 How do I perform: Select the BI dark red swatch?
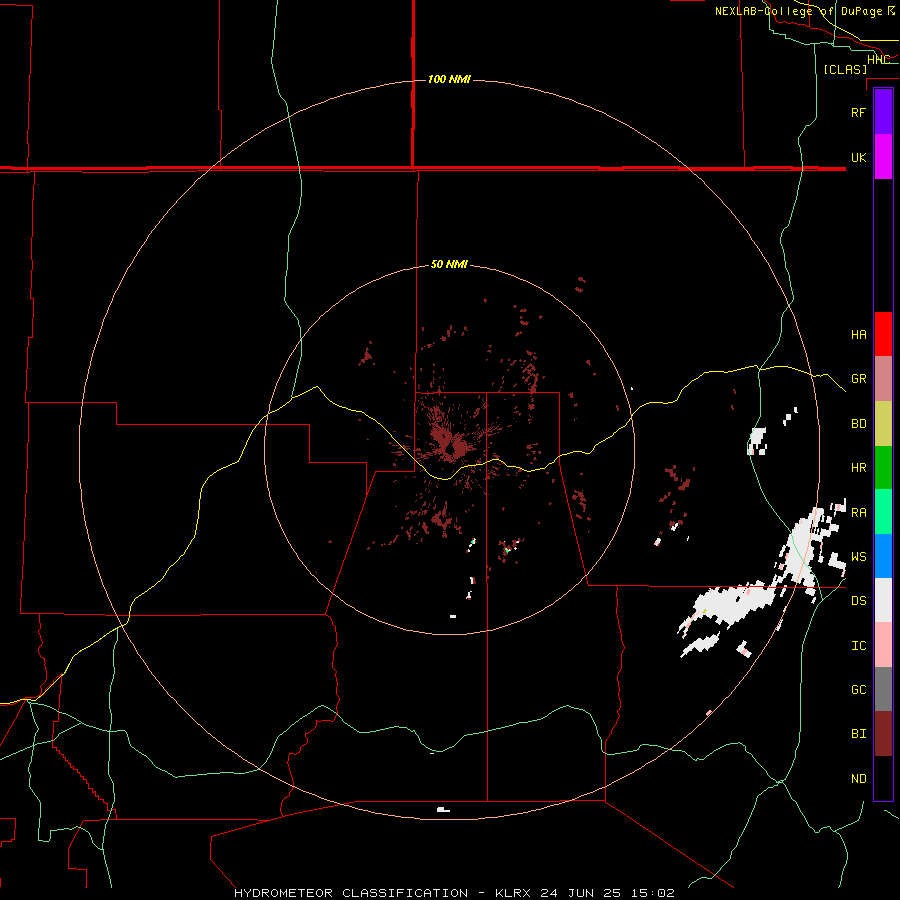point(883,734)
